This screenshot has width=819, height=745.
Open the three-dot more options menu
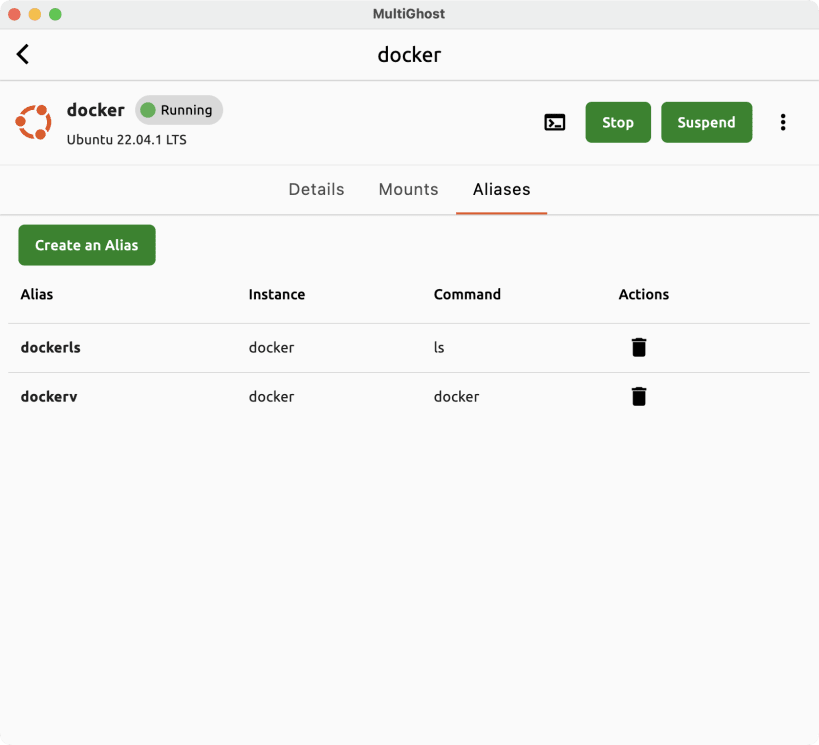click(782, 122)
